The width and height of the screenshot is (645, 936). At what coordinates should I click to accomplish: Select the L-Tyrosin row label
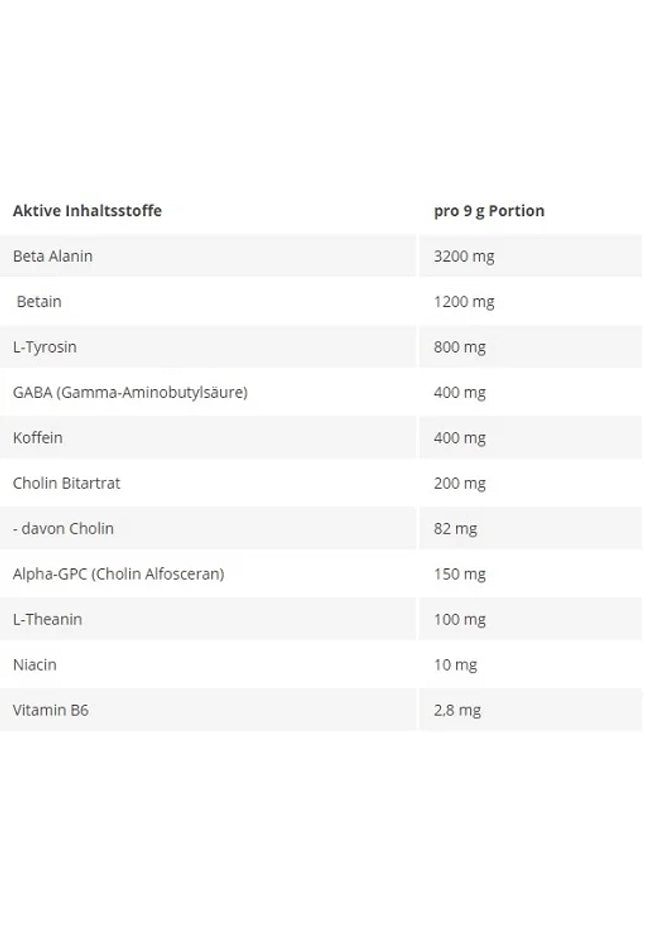(45, 347)
